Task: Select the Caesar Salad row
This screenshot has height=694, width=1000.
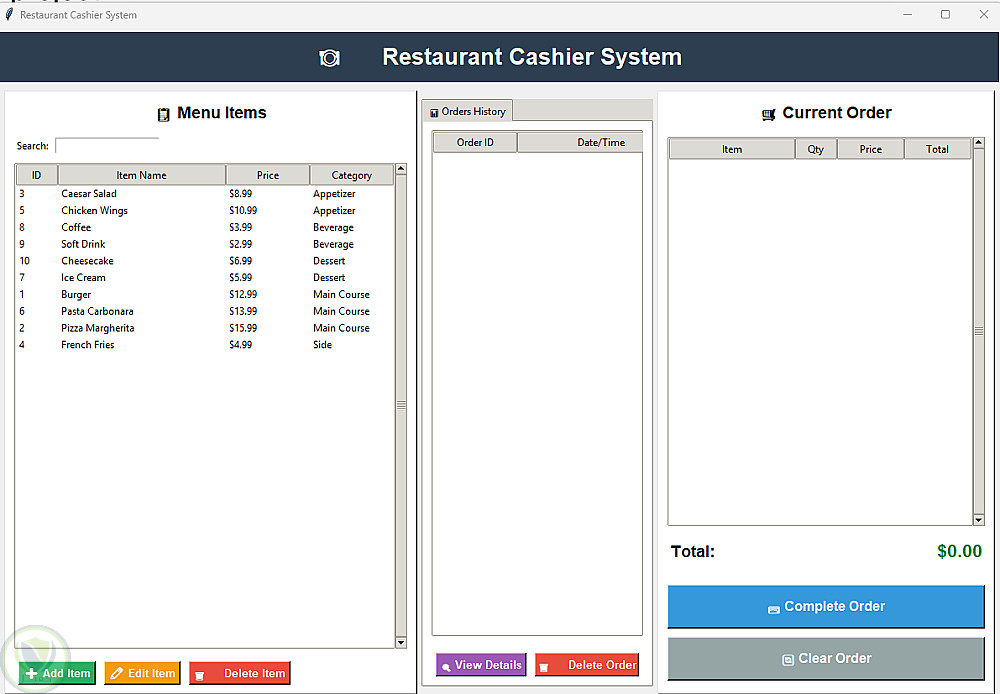Action: tap(205, 193)
